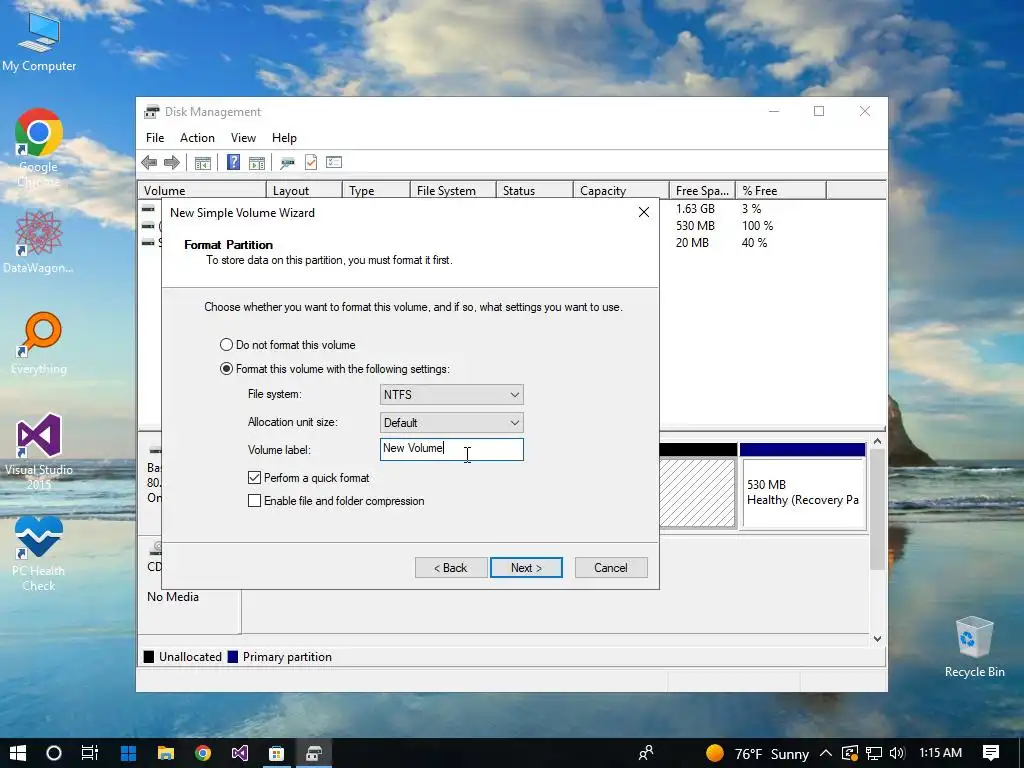Click the 1.63 GB free space cell

(x=695, y=209)
